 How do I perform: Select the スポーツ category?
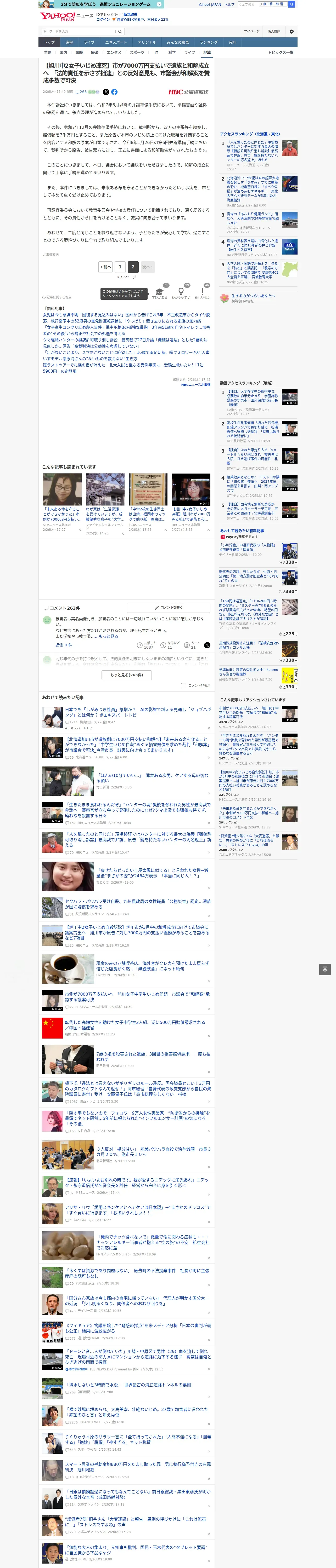(137, 52)
